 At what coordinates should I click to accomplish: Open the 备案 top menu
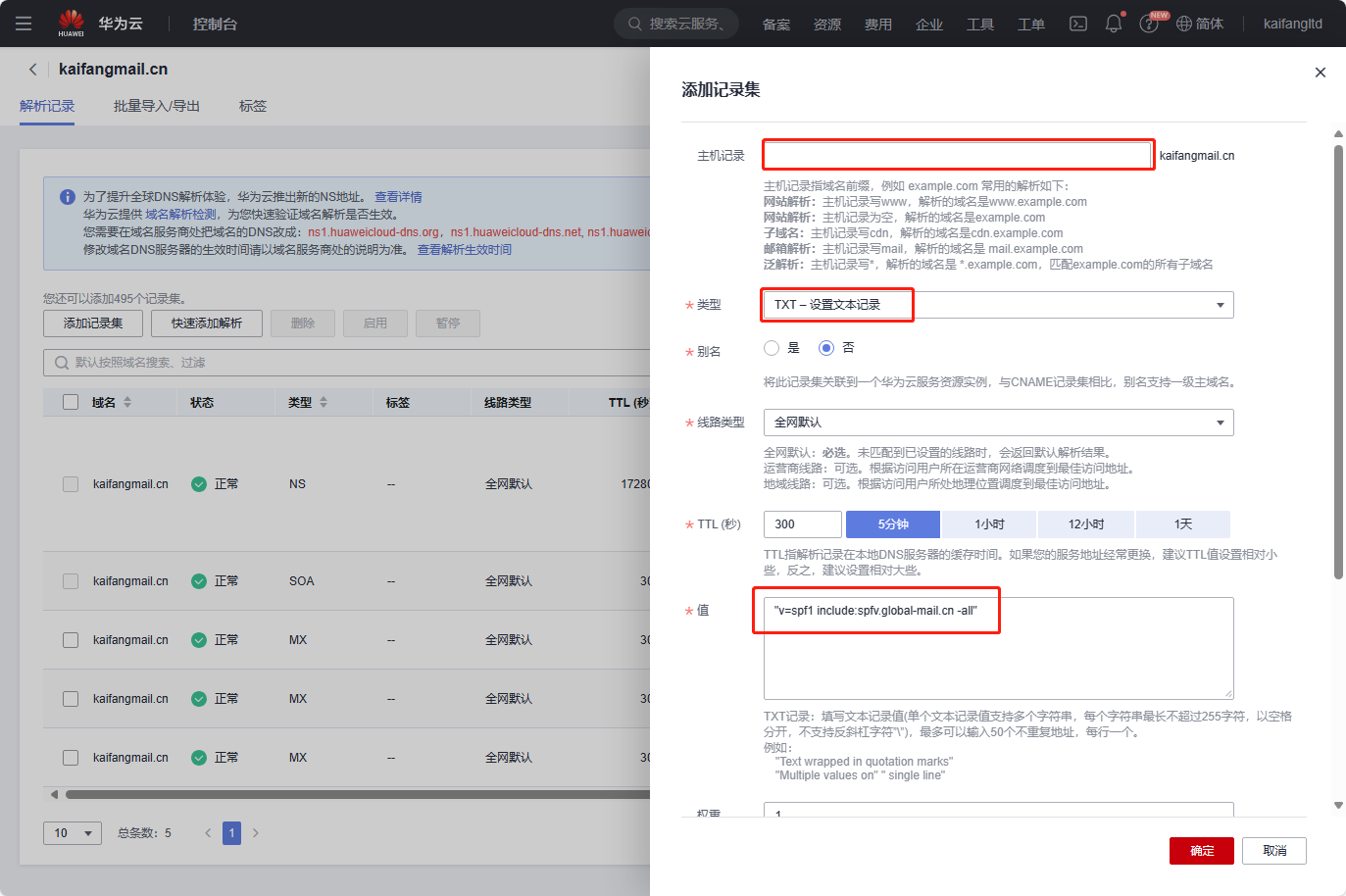click(x=776, y=24)
